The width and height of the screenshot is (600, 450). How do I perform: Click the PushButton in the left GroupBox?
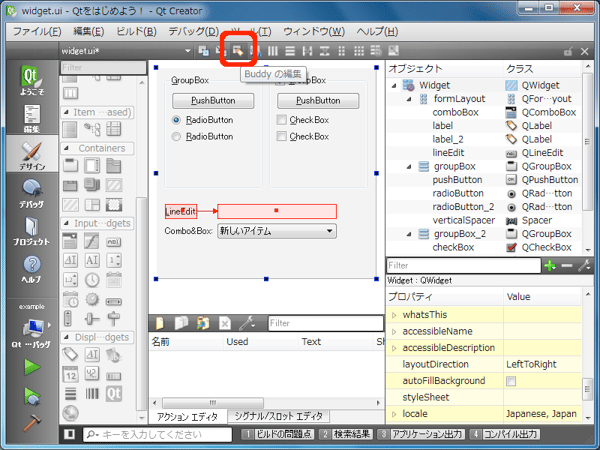point(214,100)
